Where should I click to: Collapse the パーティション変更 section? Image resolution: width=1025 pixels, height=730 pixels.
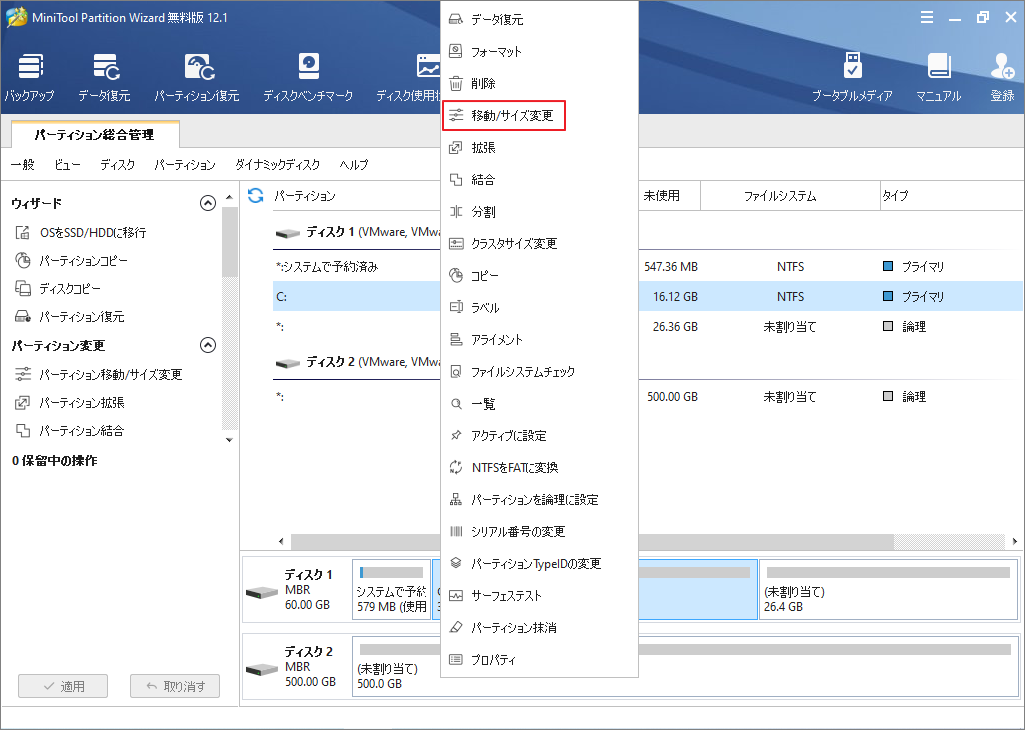(x=208, y=345)
